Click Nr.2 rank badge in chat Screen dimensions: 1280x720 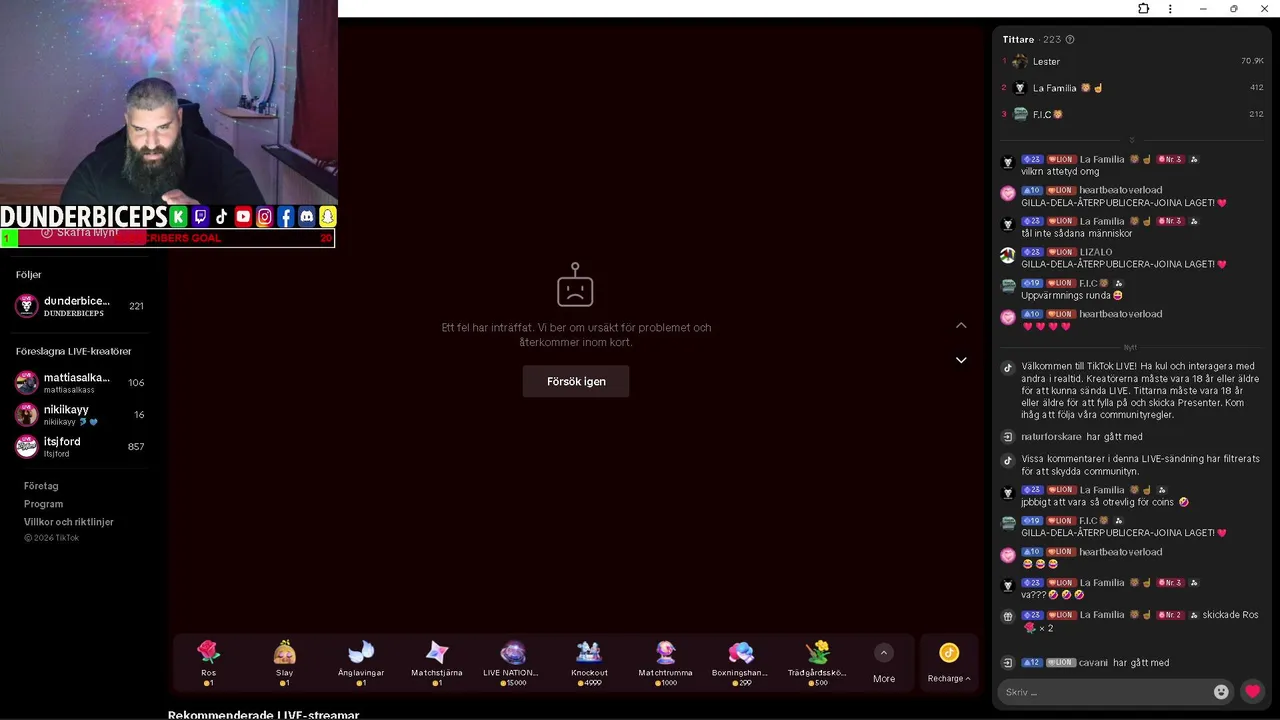1170,615
